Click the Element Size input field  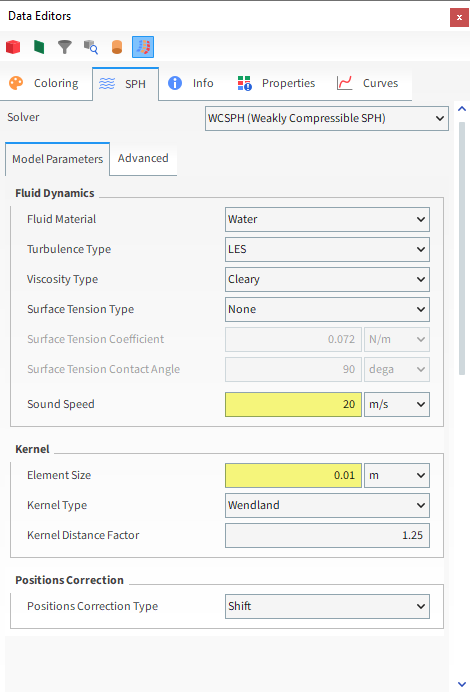(x=293, y=475)
